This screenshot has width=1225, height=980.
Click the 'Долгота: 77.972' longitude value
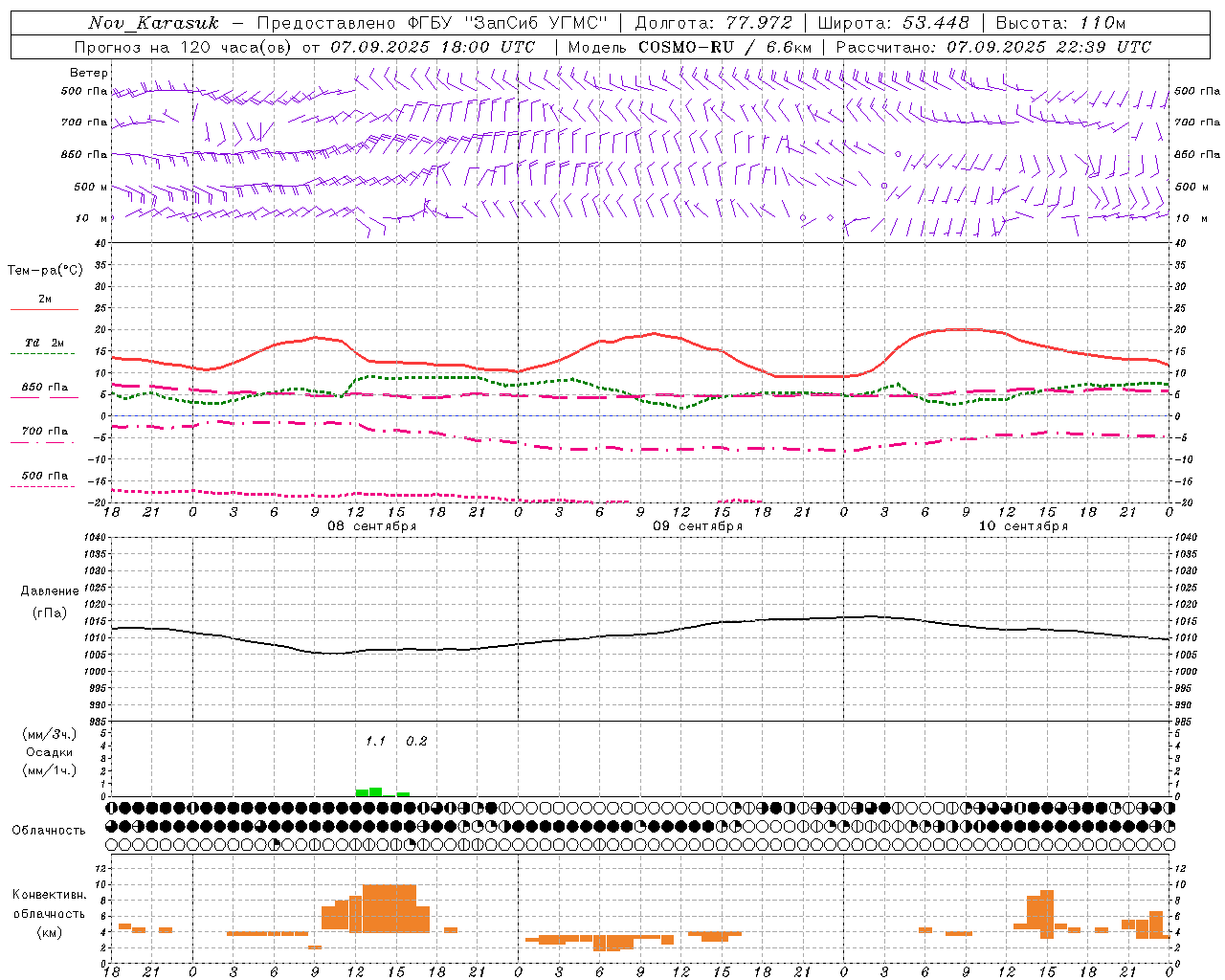714,23
